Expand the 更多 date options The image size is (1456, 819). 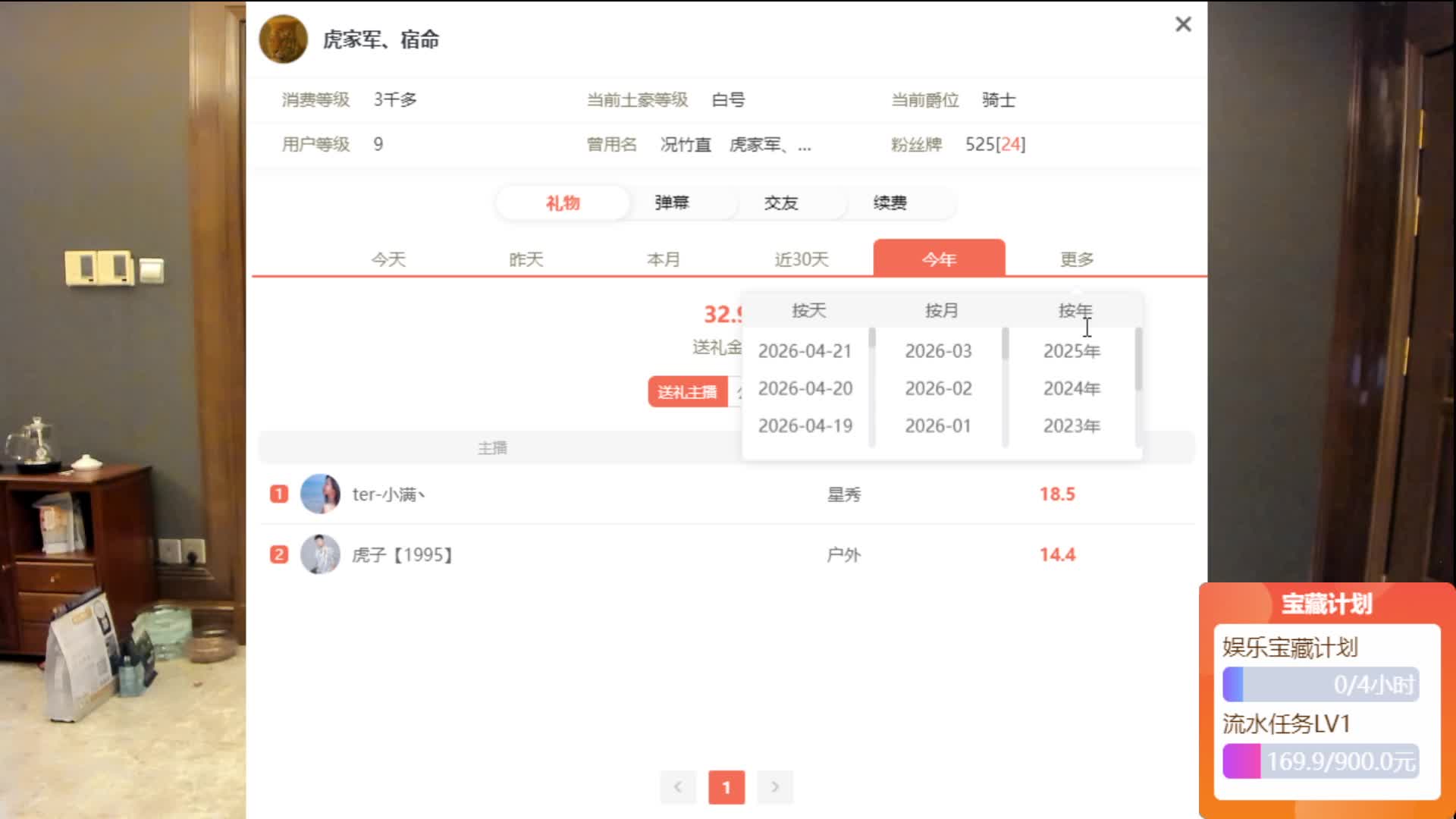pos(1077,259)
